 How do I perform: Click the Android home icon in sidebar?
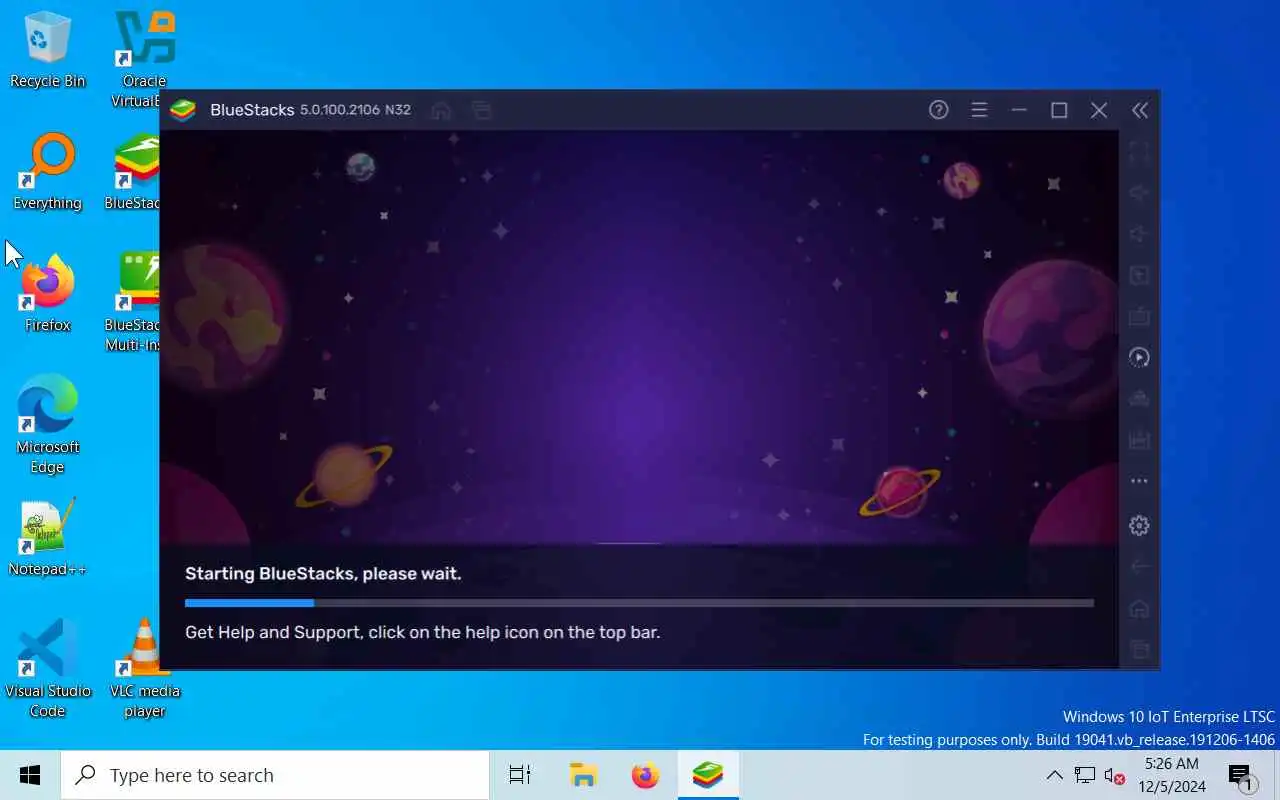coord(1139,608)
